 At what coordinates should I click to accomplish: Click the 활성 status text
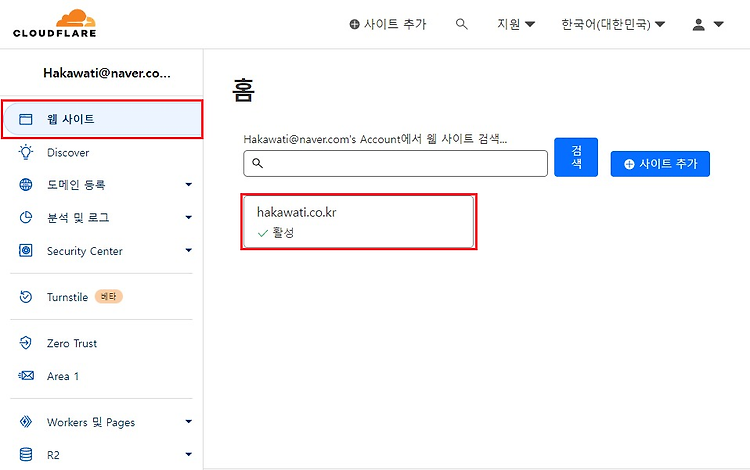click(283, 233)
